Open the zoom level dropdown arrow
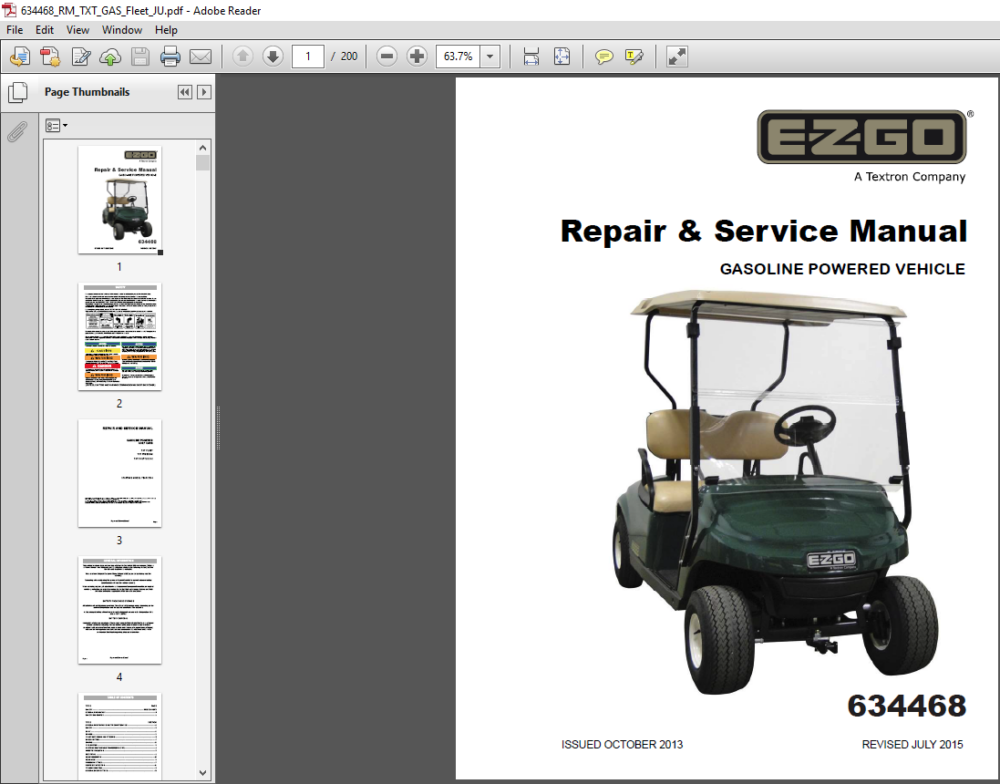 (490, 56)
